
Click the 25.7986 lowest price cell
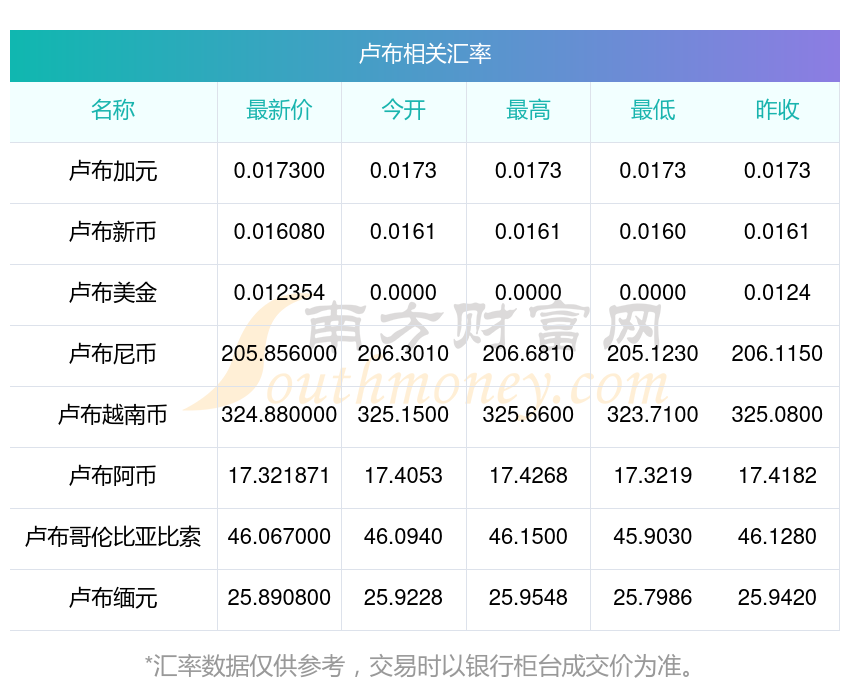click(x=653, y=598)
